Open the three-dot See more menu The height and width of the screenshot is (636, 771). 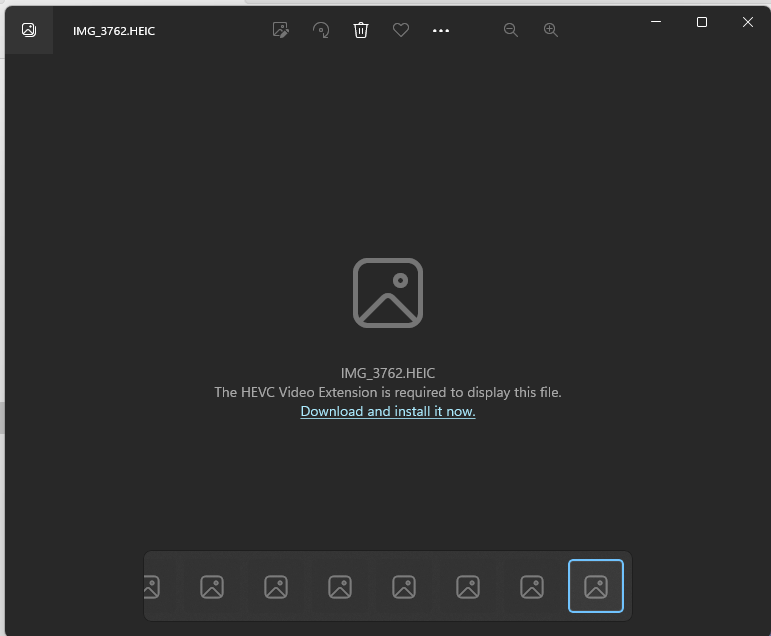(x=441, y=30)
